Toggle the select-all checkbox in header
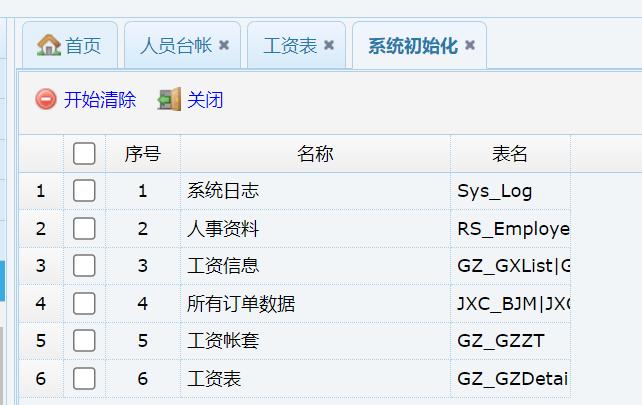 pyautogui.click(x=84, y=154)
